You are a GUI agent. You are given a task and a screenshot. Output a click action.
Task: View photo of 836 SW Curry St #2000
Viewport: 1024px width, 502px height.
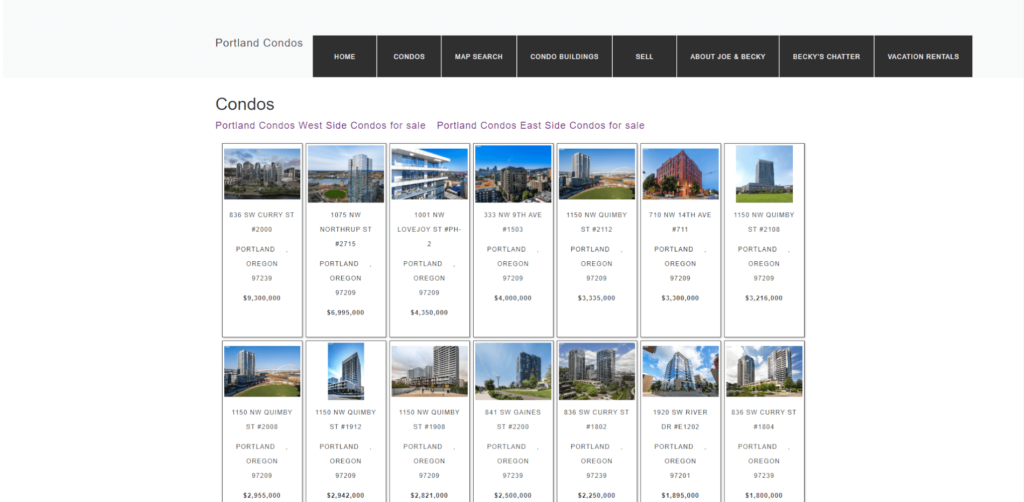(x=262, y=173)
